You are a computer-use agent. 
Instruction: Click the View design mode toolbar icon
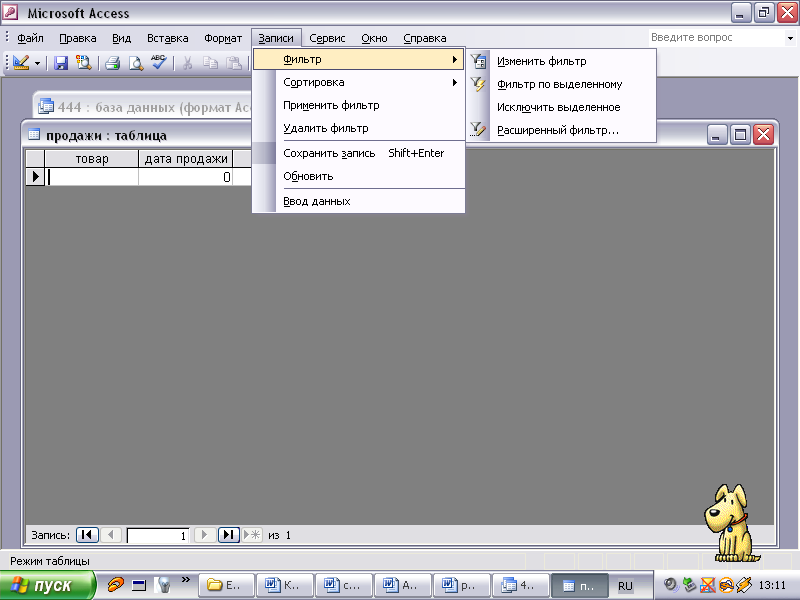(x=21, y=63)
